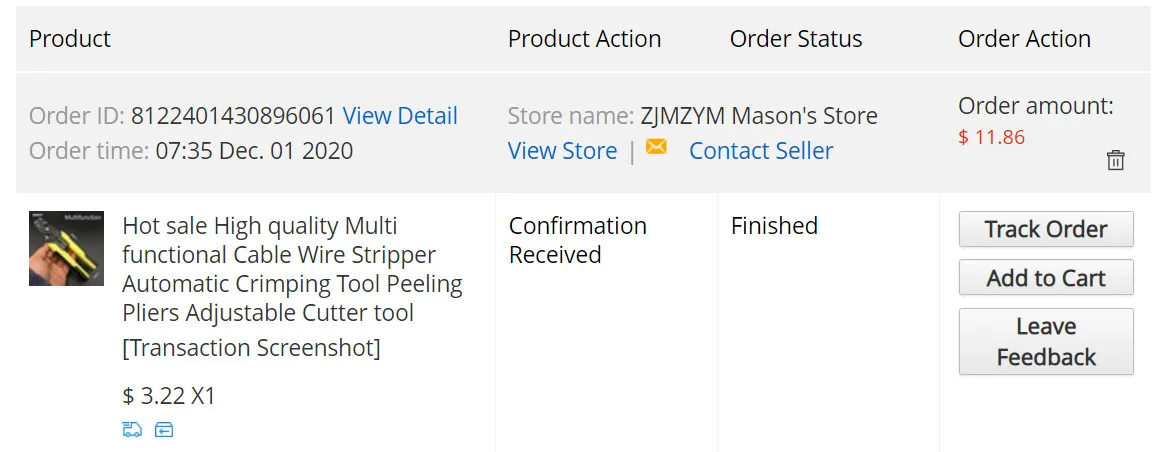This screenshot has height=452, width=1154.
Task: Click the return box icon
Action: pyautogui.click(x=164, y=430)
